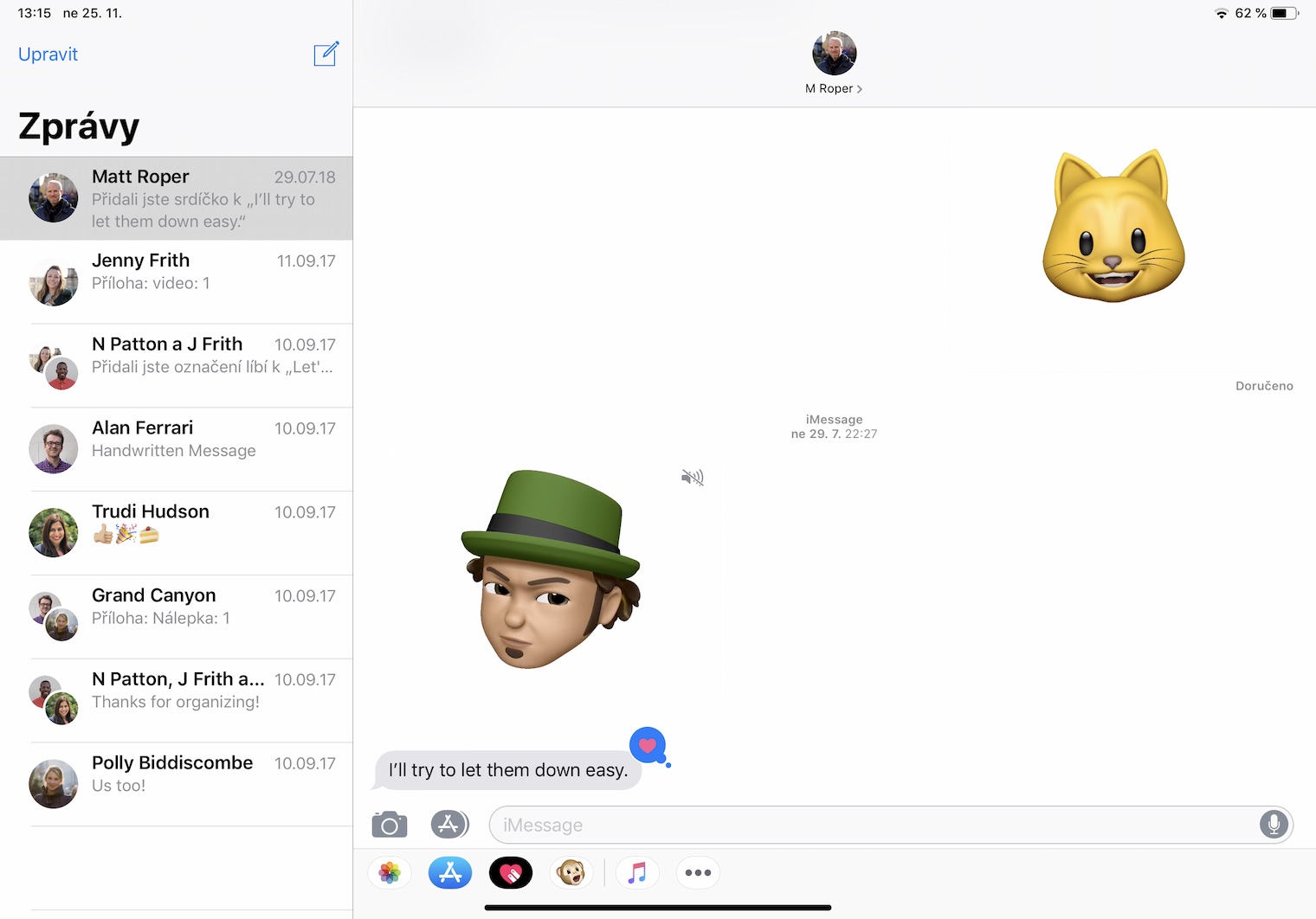
Task: Expand M Roper contact details
Action: point(859,88)
